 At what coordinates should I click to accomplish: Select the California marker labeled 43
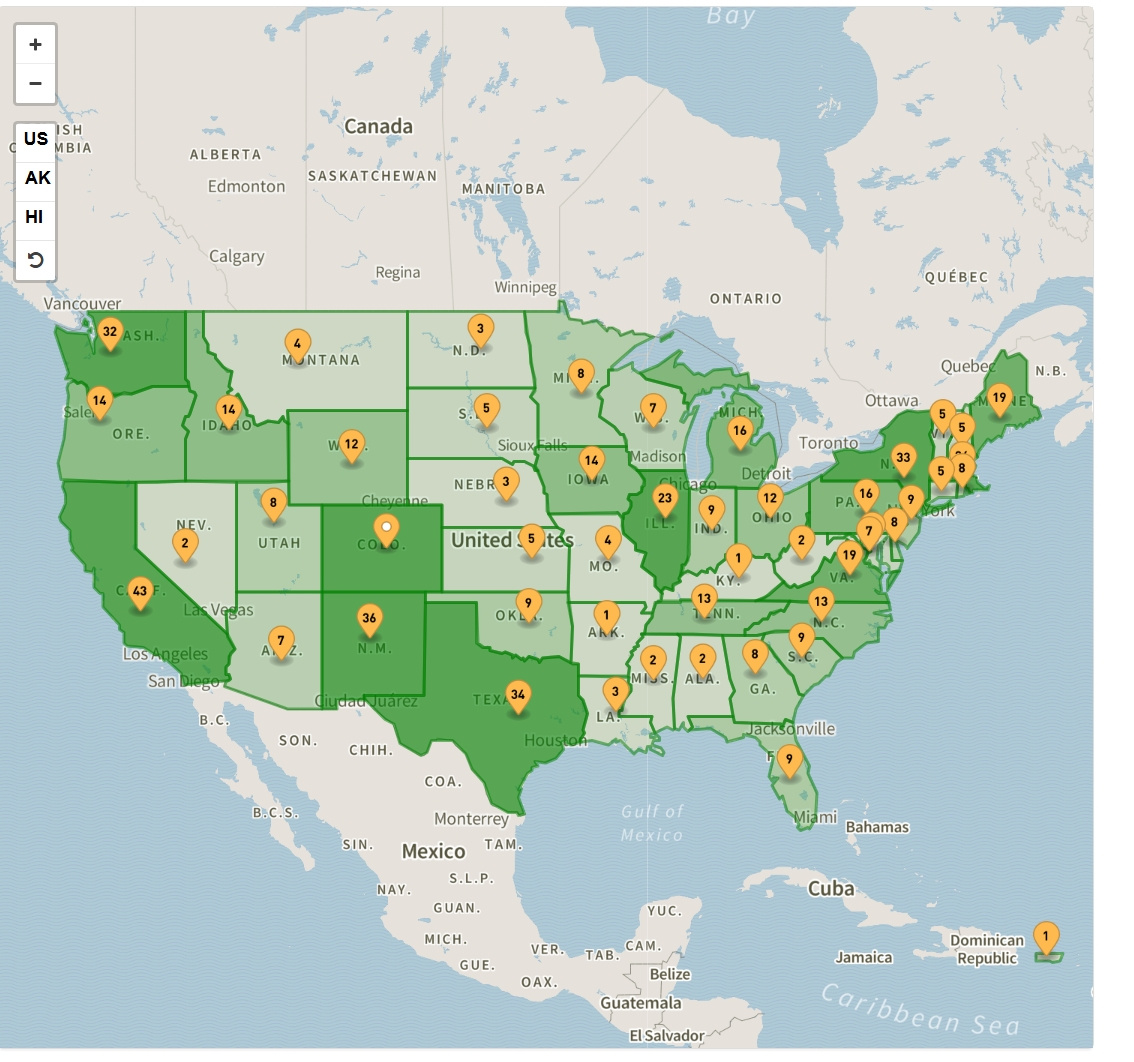click(x=140, y=592)
